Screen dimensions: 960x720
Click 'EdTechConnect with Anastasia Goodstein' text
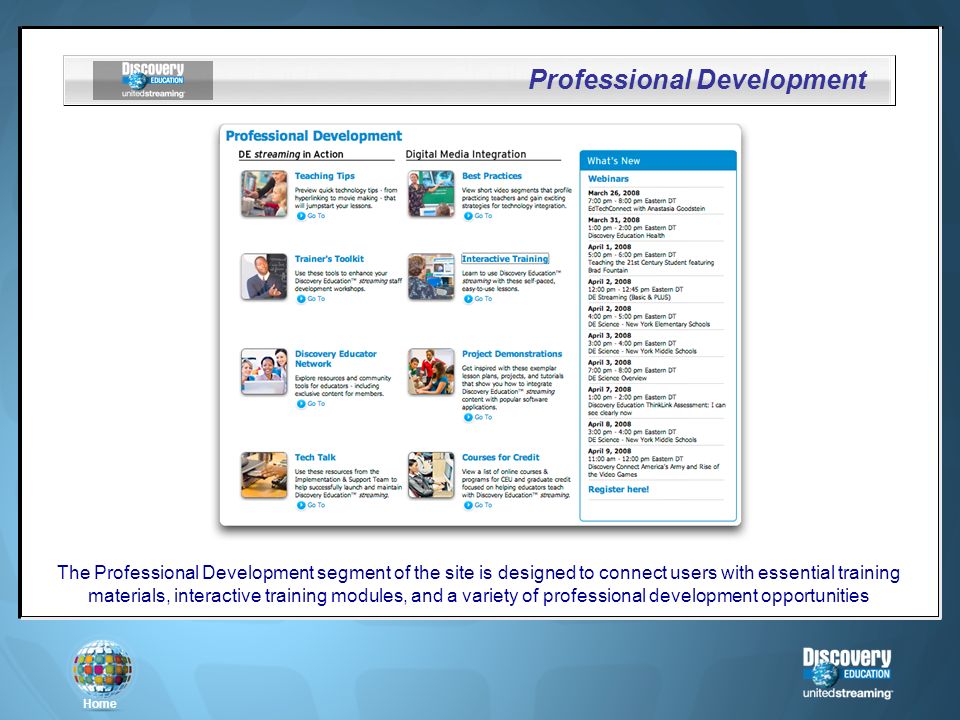pyautogui.click(x=647, y=209)
